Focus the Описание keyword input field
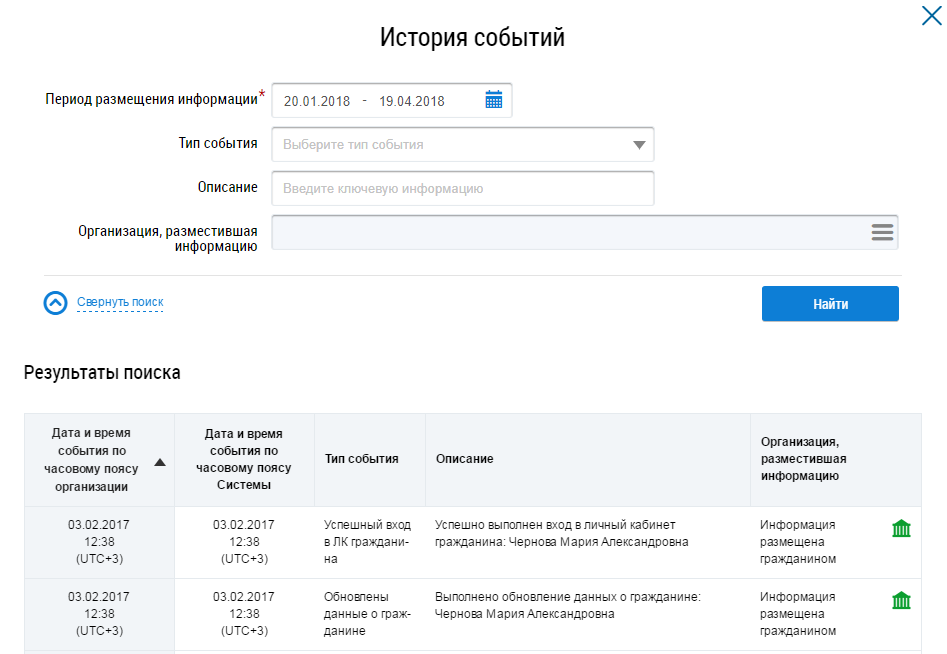The height and width of the screenshot is (654, 947). [x=462, y=188]
